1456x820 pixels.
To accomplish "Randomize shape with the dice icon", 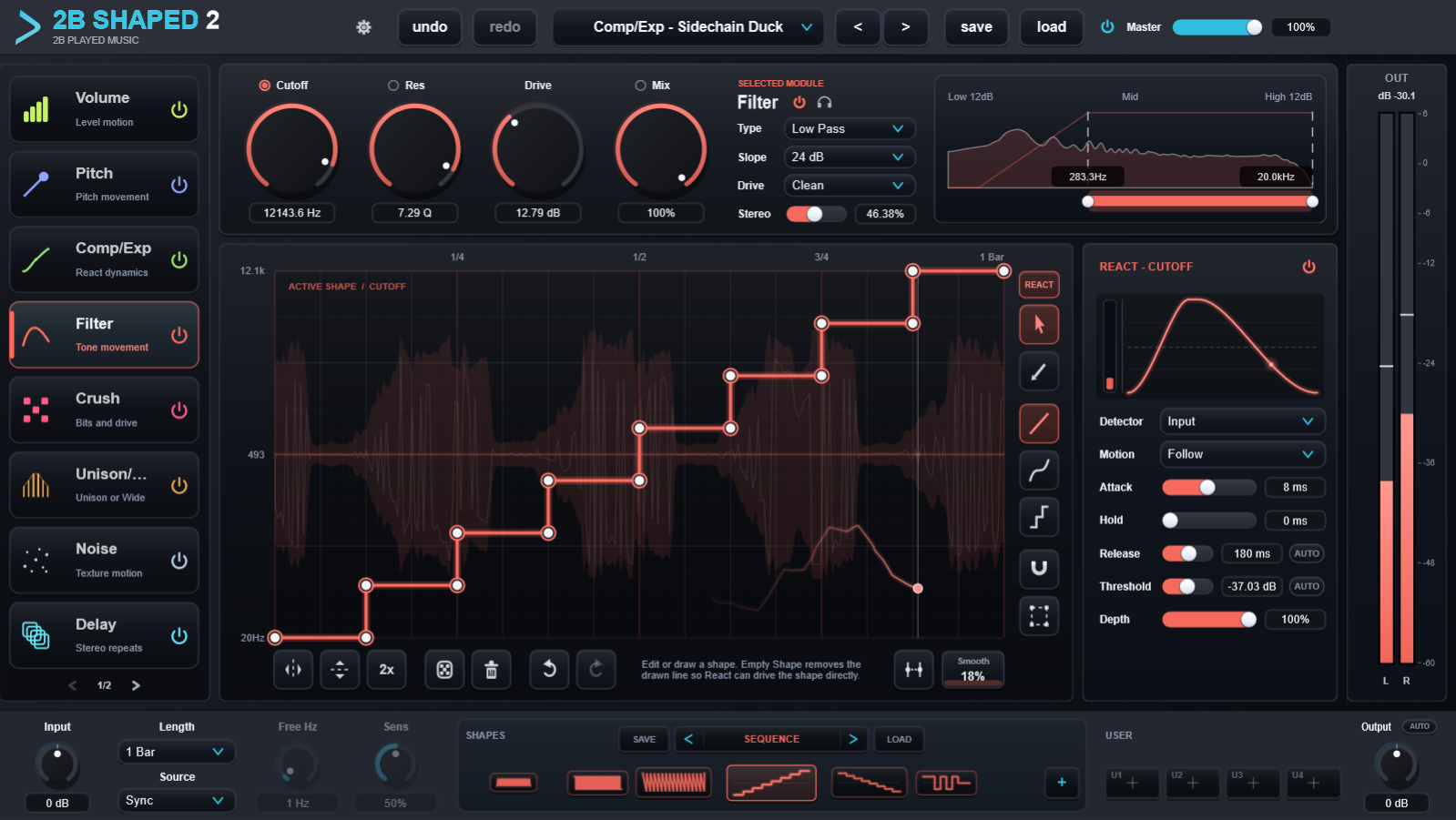I will pos(444,670).
